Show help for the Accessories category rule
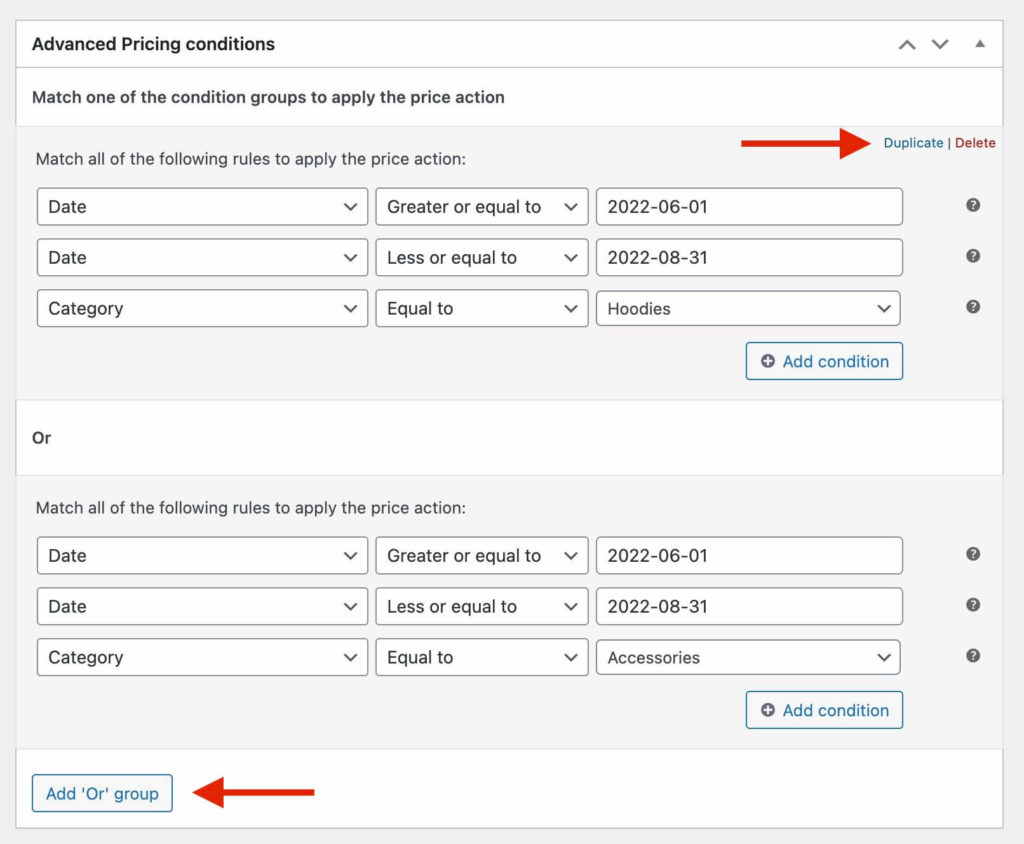The height and width of the screenshot is (844, 1024). pyautogui.click(x=973, y=656)
